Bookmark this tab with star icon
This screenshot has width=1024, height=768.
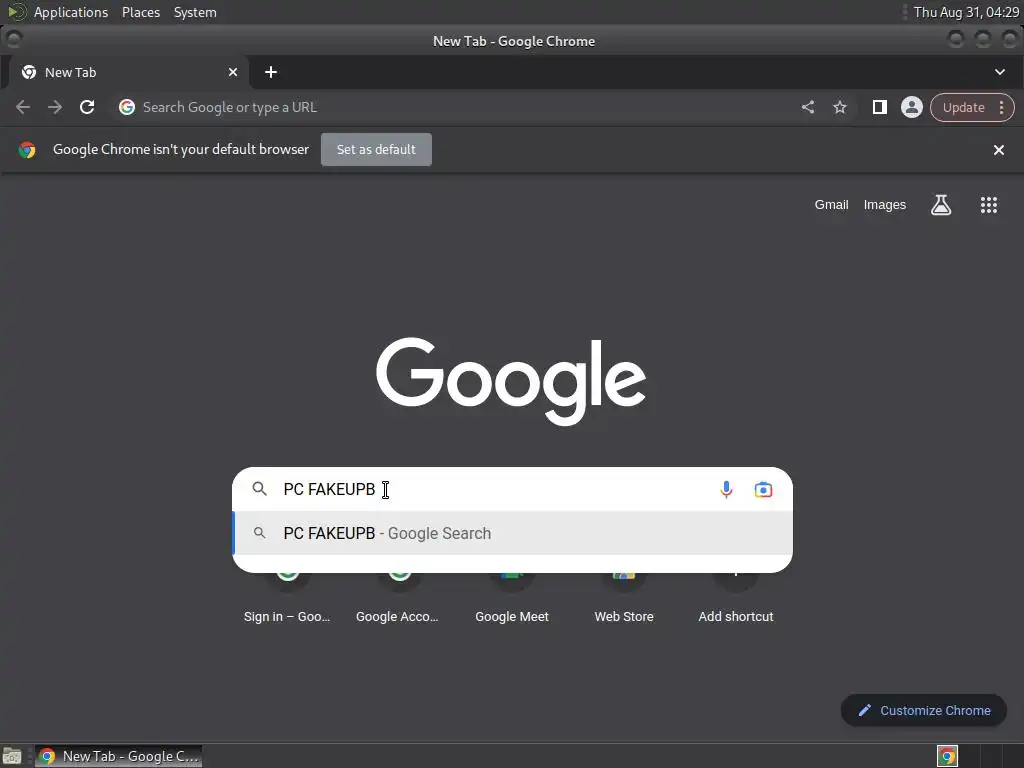point(840,107)
